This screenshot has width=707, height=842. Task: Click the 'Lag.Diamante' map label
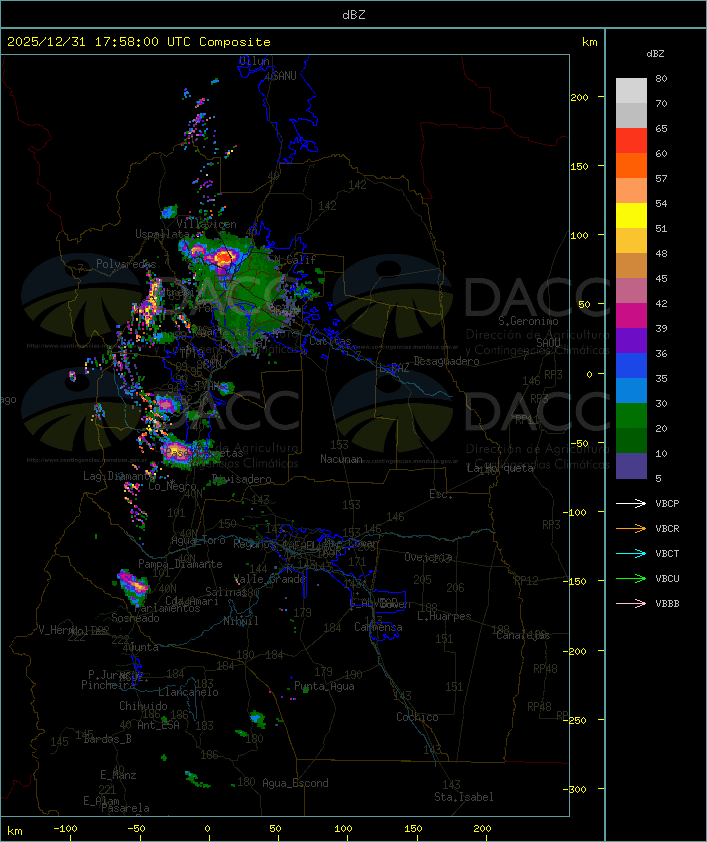(x=119, y=476)
